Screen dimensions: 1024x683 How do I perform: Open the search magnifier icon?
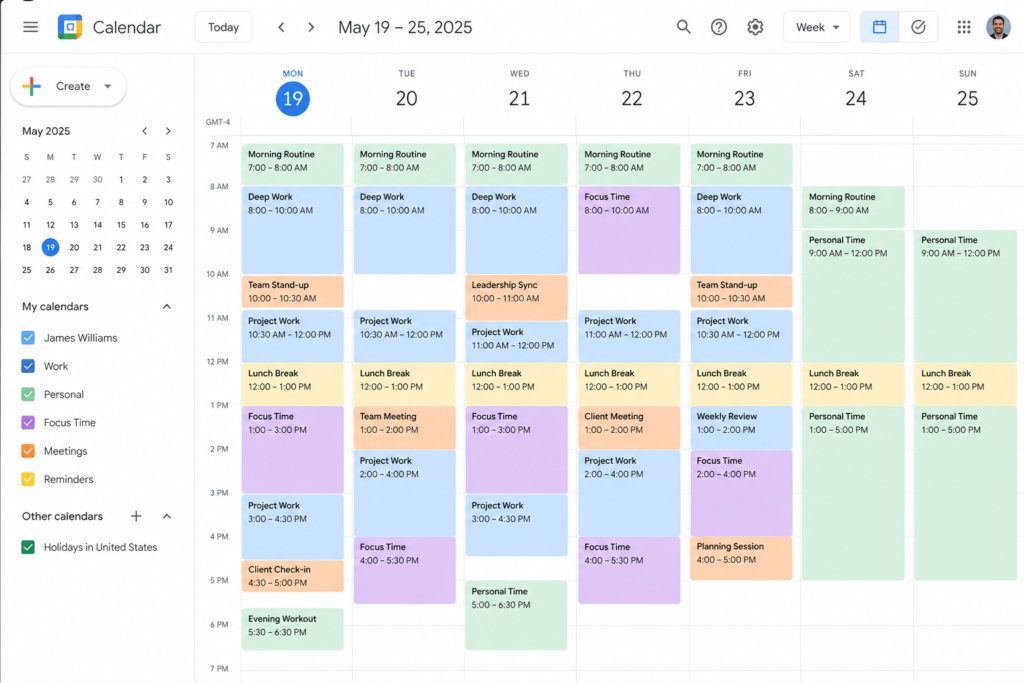[683, 27]
